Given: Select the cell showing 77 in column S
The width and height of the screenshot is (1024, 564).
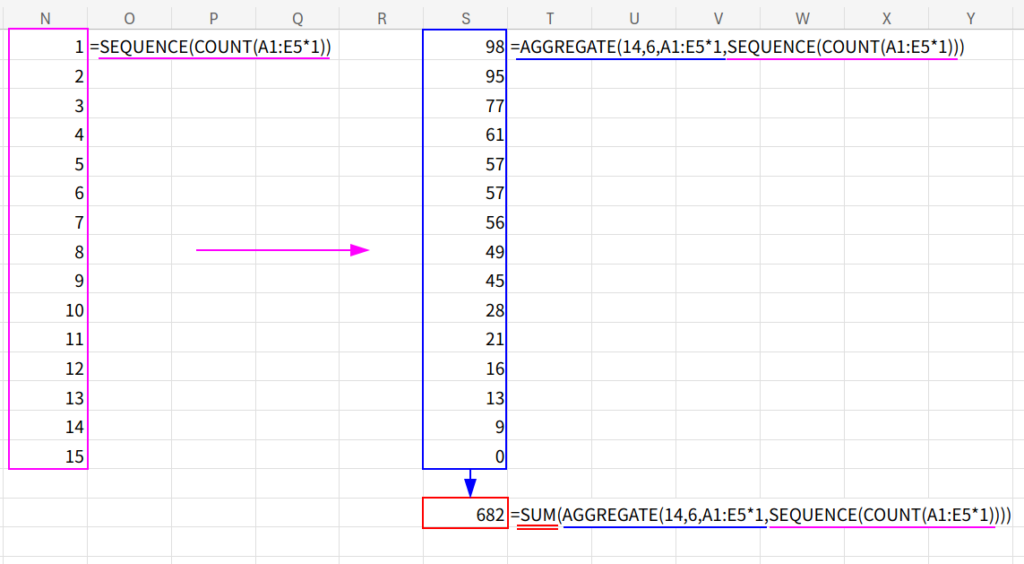Looking at the screenshot, I should tap(465, 106).
